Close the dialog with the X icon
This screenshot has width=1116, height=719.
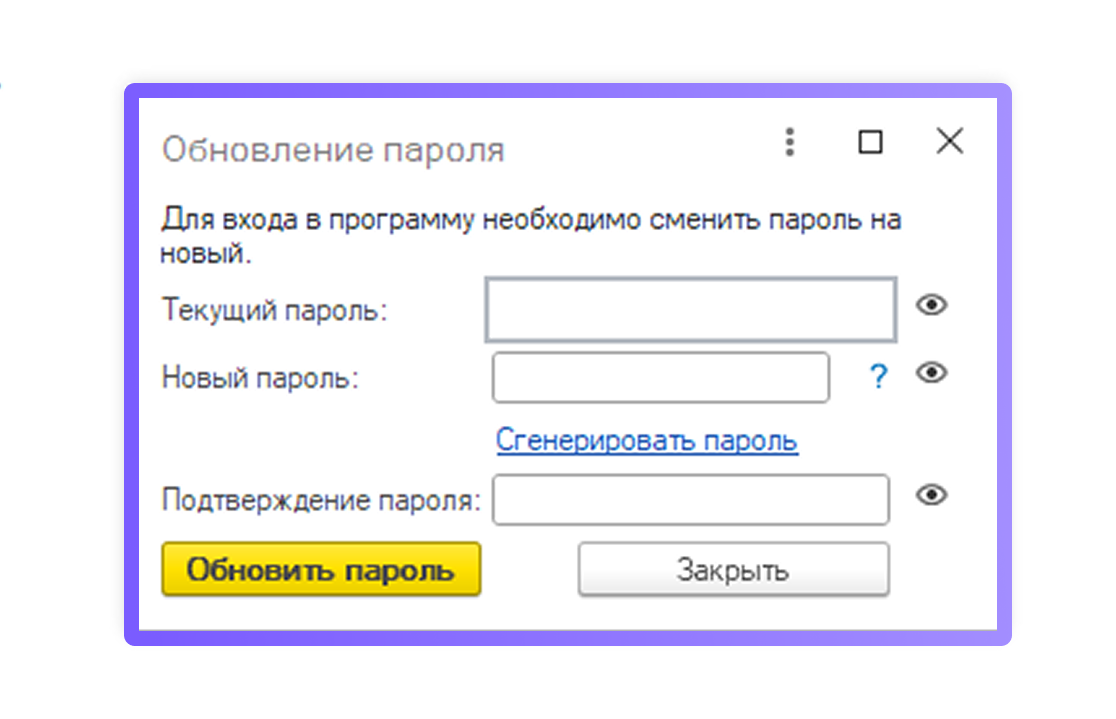tap(949, 142)
